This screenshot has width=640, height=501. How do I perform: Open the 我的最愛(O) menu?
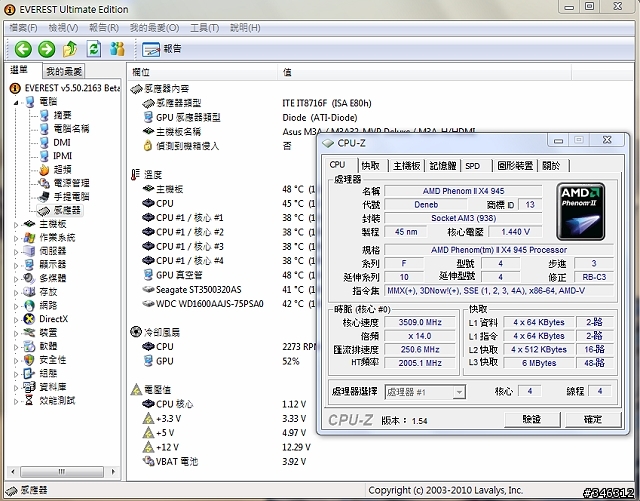pyautogui.click(x=154, y=28)
